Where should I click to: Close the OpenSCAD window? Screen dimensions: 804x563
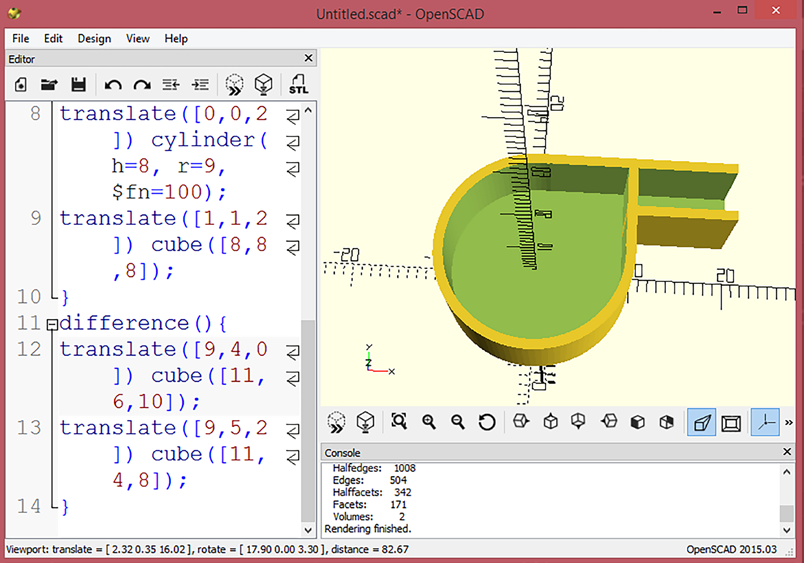pos(776,10)
